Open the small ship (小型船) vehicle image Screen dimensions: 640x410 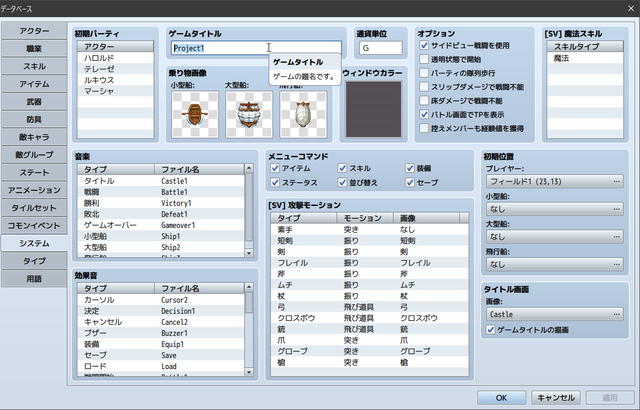pos(195,115)
